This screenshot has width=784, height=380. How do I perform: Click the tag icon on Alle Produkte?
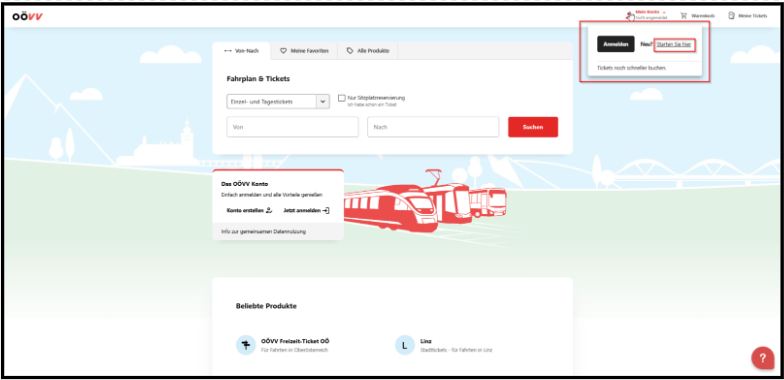coord(350,51)
